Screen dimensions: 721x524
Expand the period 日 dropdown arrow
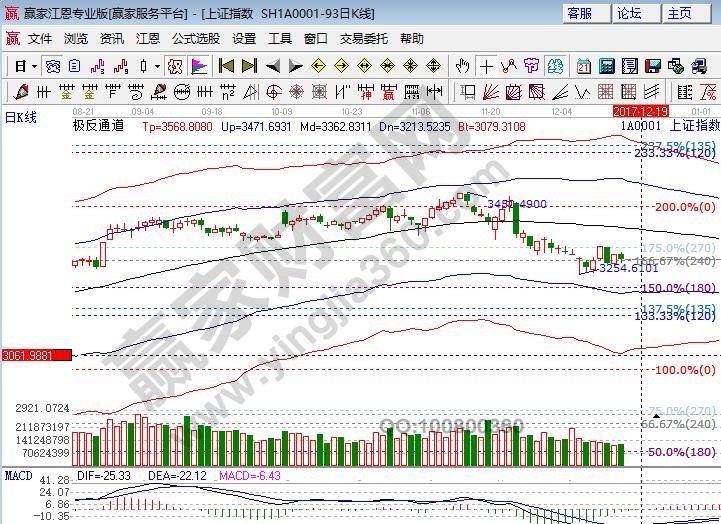click(34, 66)
